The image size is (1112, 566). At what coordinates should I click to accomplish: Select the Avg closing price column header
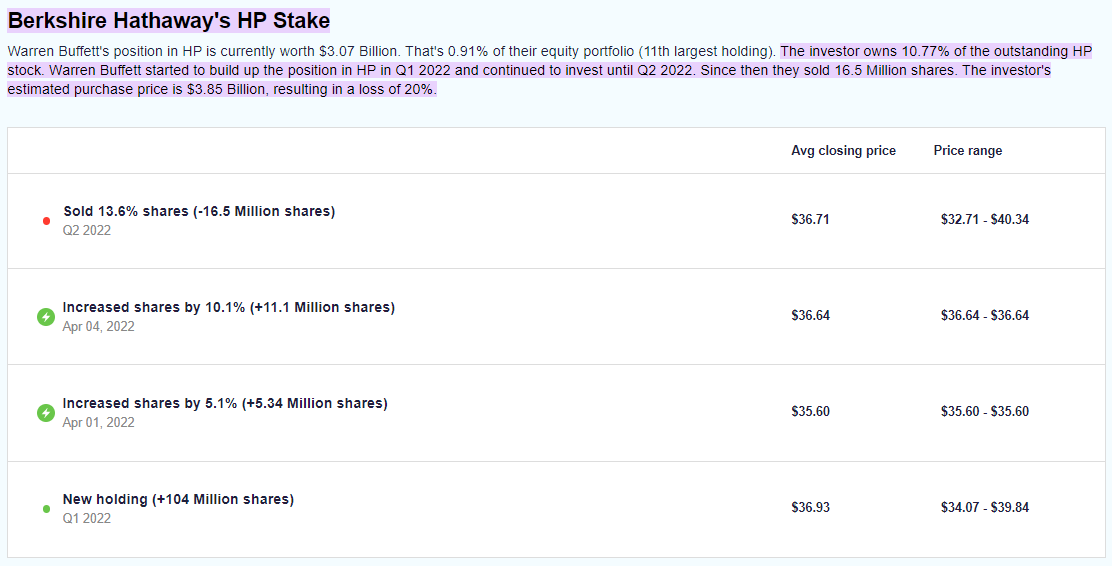(843, 151)
